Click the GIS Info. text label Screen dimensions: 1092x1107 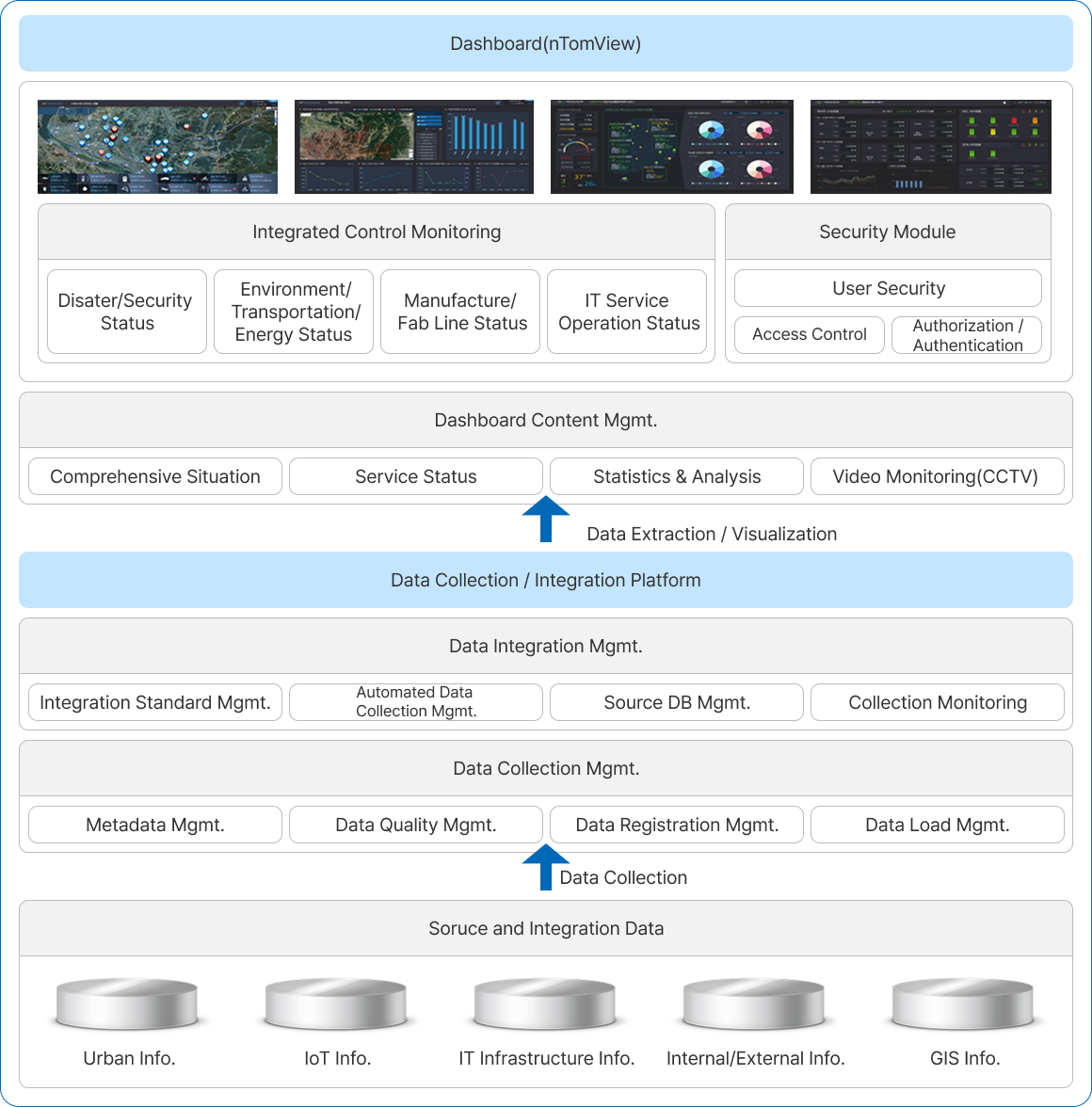pyautogui.click(x=965, y=1058)
